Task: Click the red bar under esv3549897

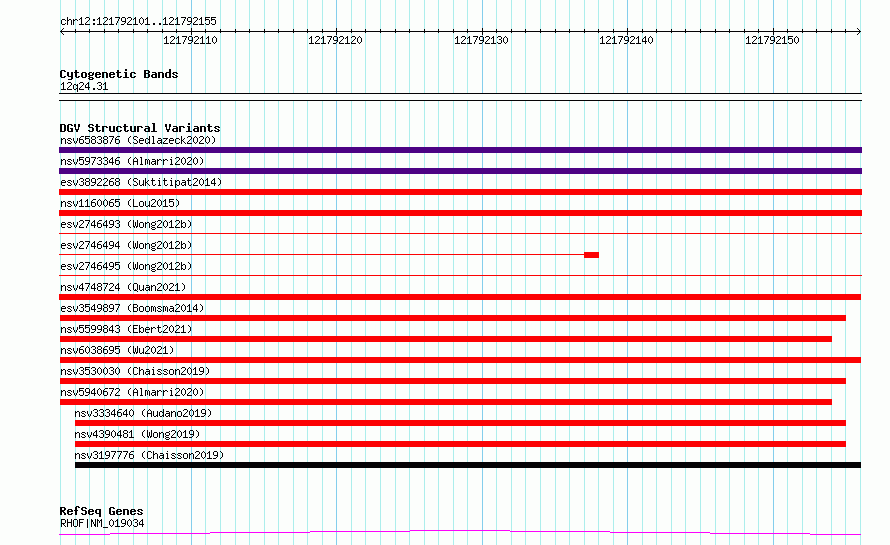Action: (x=452, y=318)
